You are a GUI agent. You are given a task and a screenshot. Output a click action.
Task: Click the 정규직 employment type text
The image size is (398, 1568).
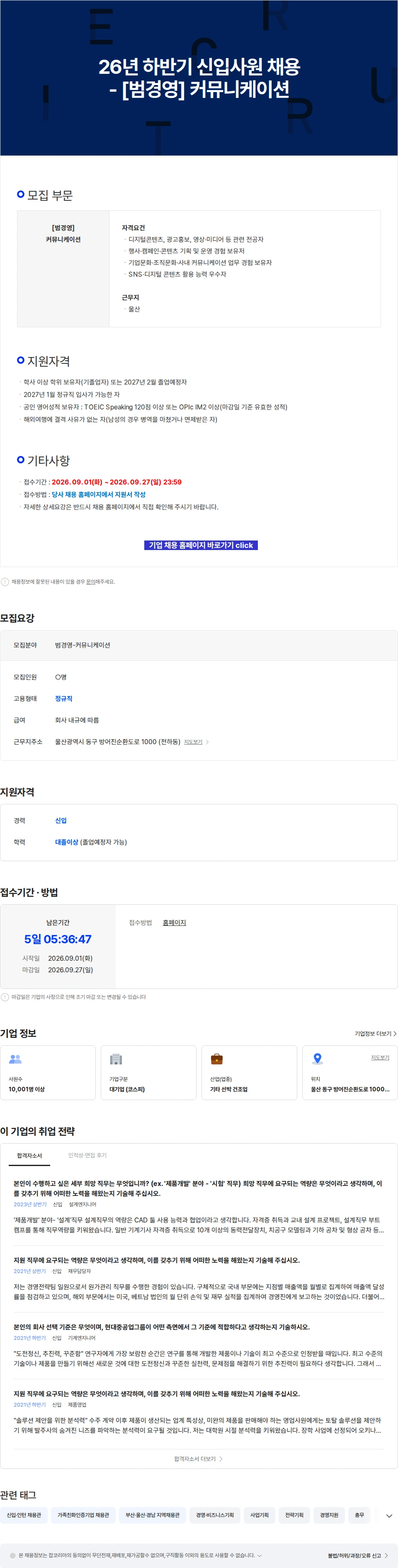[x=63, y=698]
